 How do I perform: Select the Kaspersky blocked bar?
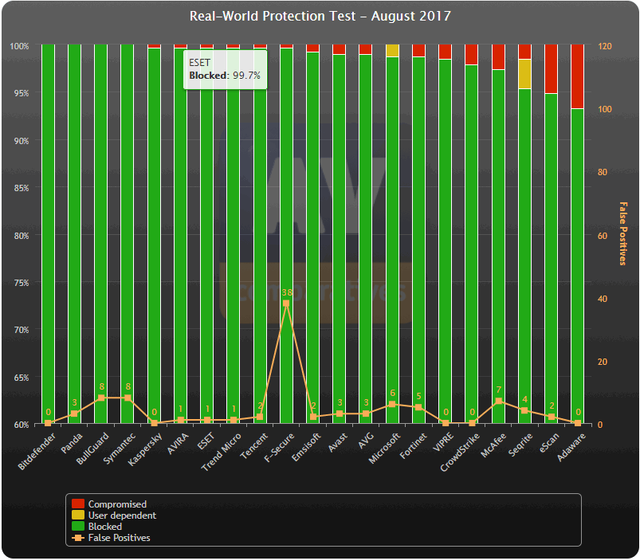click(154, 236)
